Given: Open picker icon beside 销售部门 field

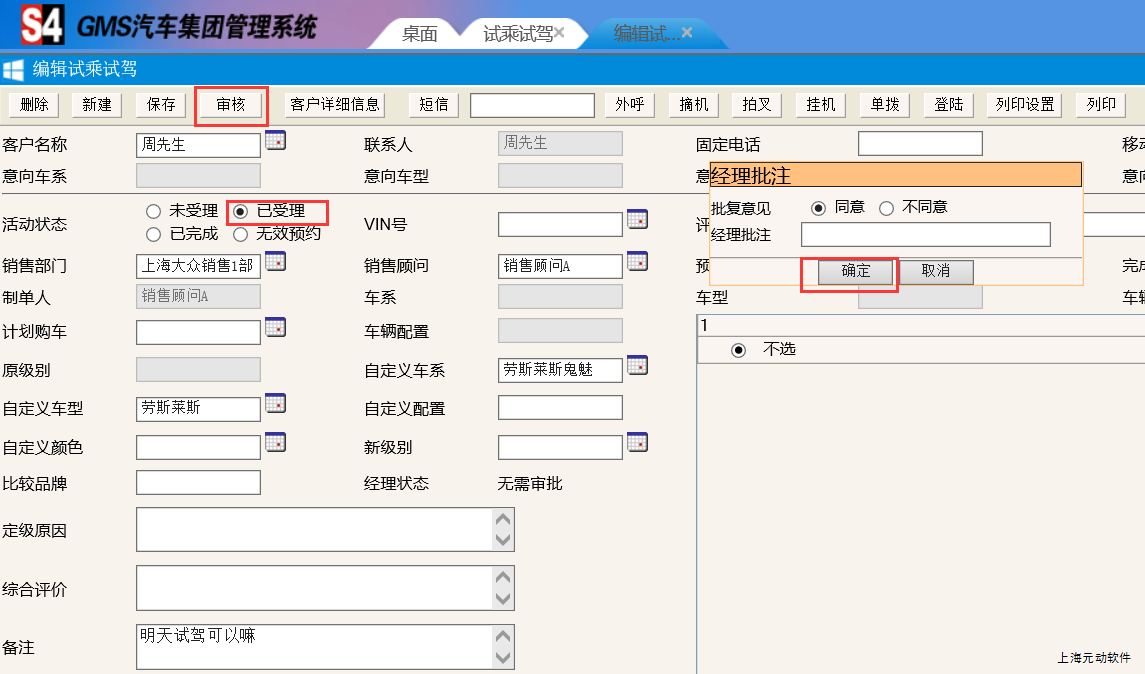Looking at the screenshot, I should pos(275,262).
